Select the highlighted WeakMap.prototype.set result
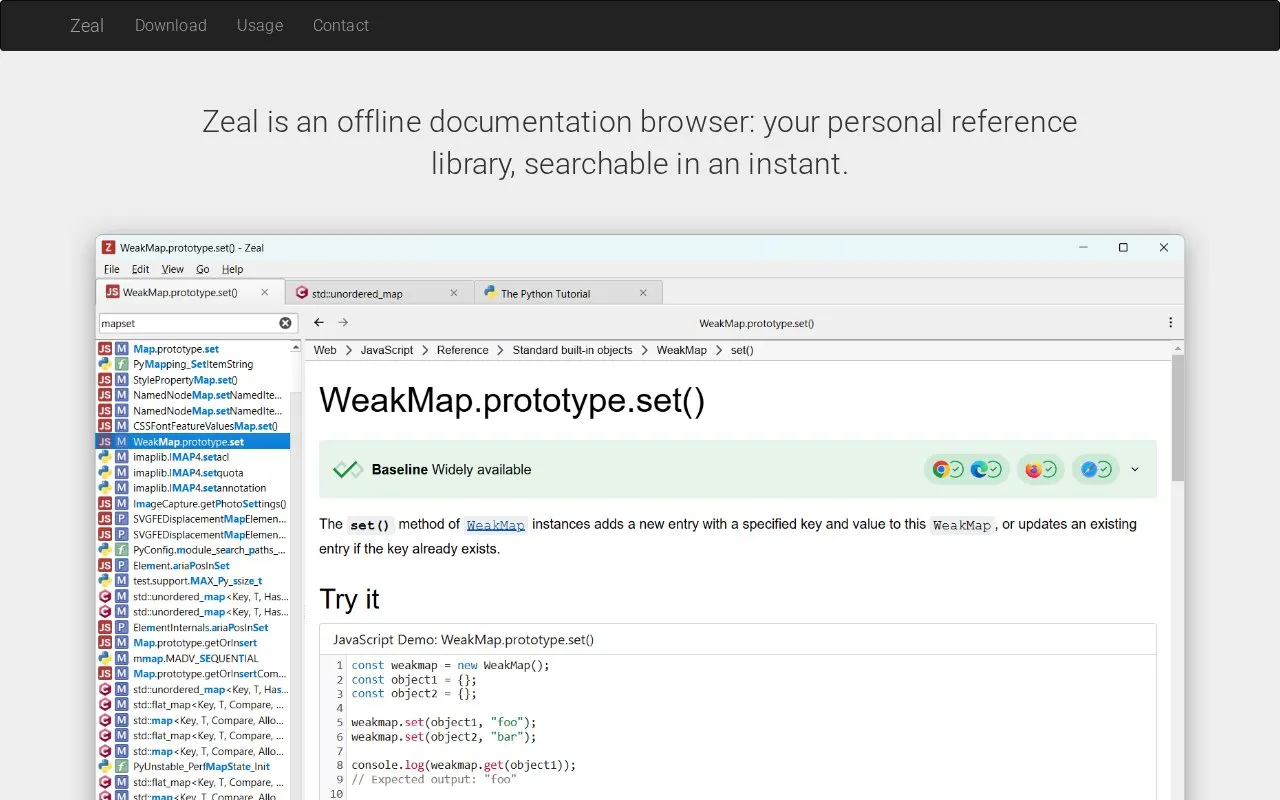 193,441
